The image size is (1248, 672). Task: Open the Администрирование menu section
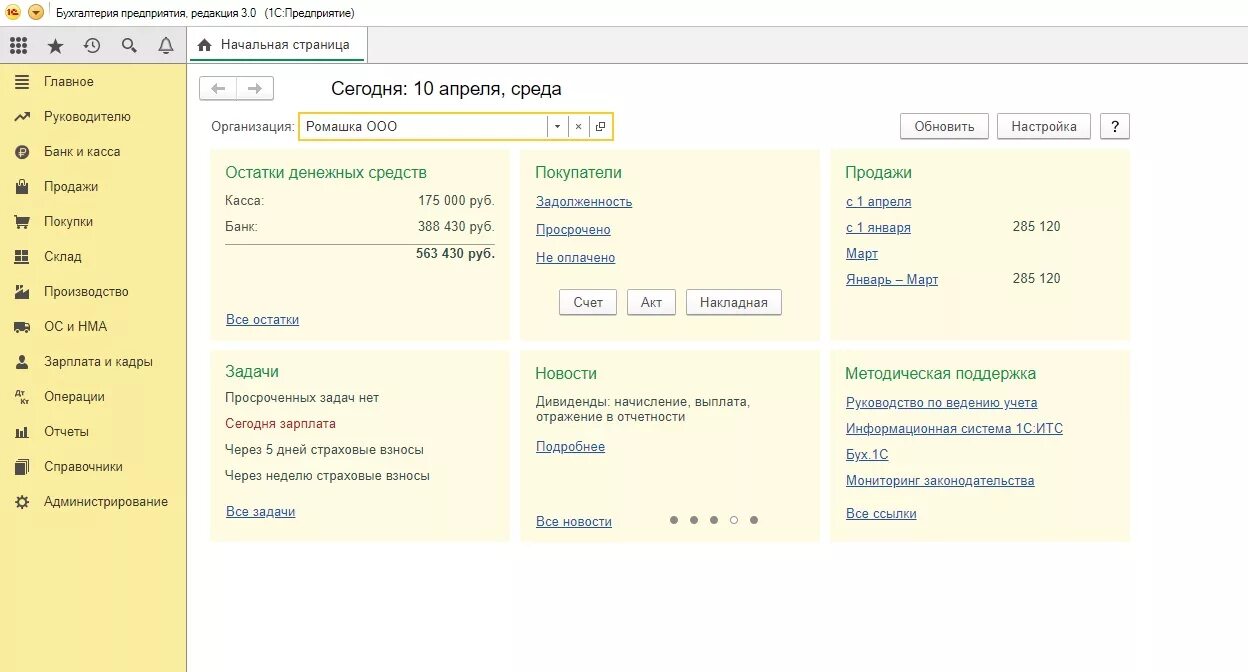[x=109, y=501]
